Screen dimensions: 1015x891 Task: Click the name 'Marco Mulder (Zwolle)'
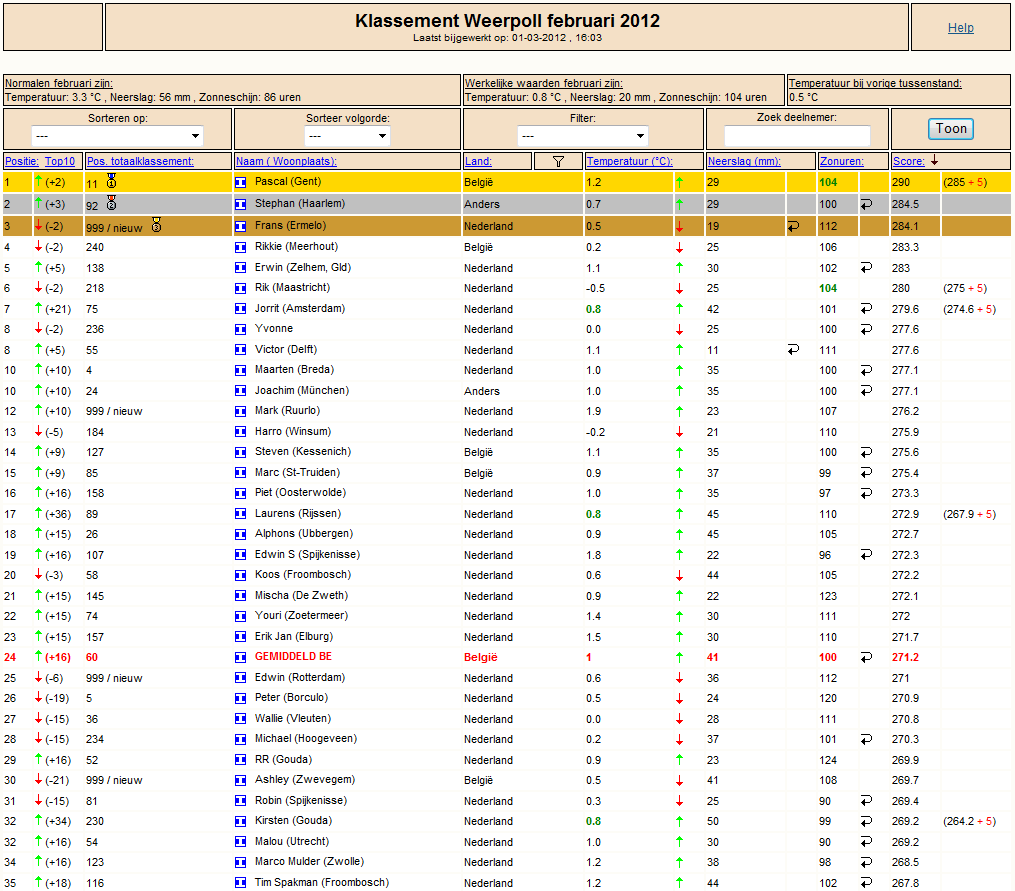[309, 862]
